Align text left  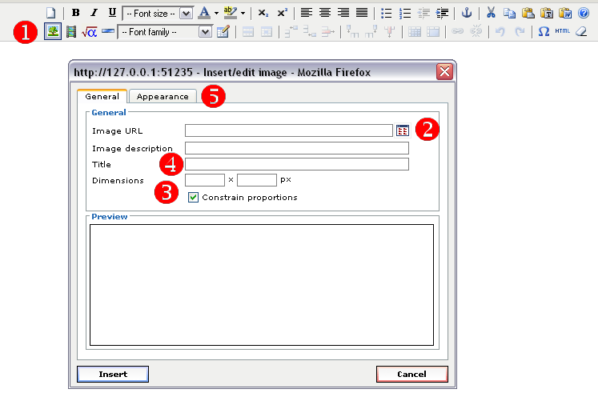tap(306, 13)
